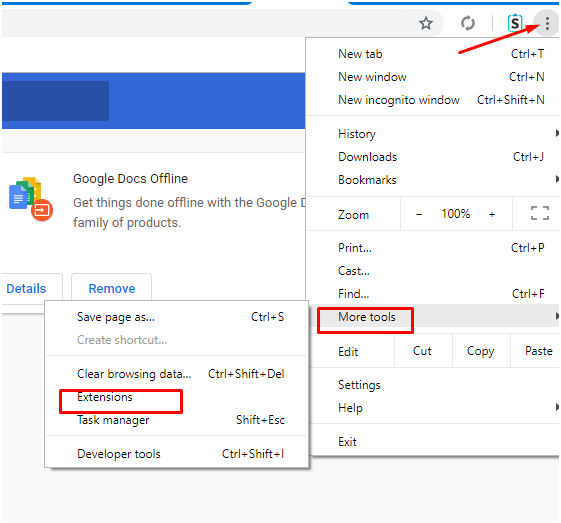Image resolution: width=561 pixels, height=523 pixels.
Task: Select Save page as... in submenu
Action: coord(176,317)
